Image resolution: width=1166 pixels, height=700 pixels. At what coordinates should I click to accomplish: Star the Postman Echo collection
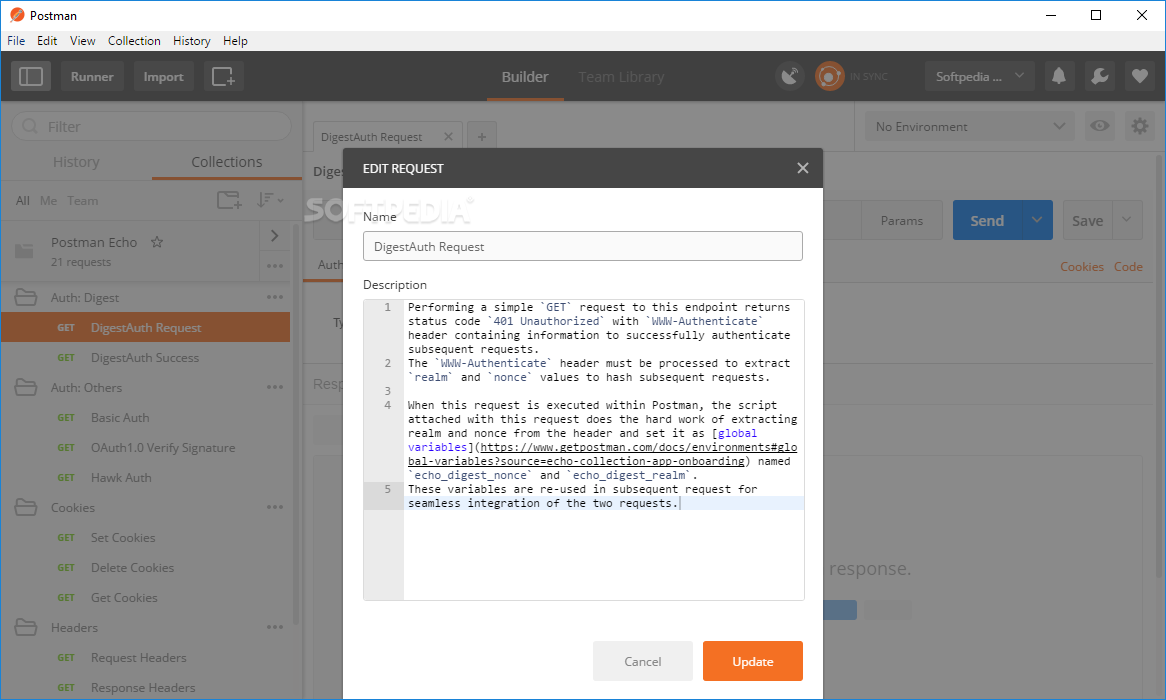[157, 242]
